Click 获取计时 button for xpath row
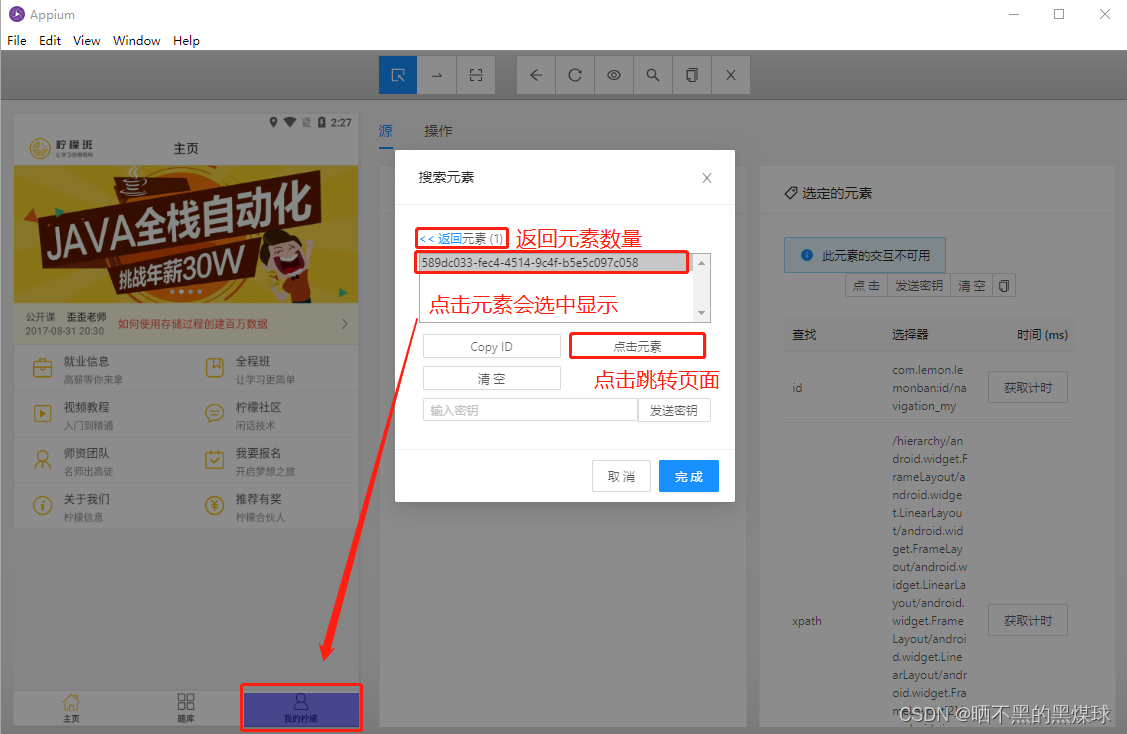This screenshot has width=1127, height=734. (x=1028, y=620)
